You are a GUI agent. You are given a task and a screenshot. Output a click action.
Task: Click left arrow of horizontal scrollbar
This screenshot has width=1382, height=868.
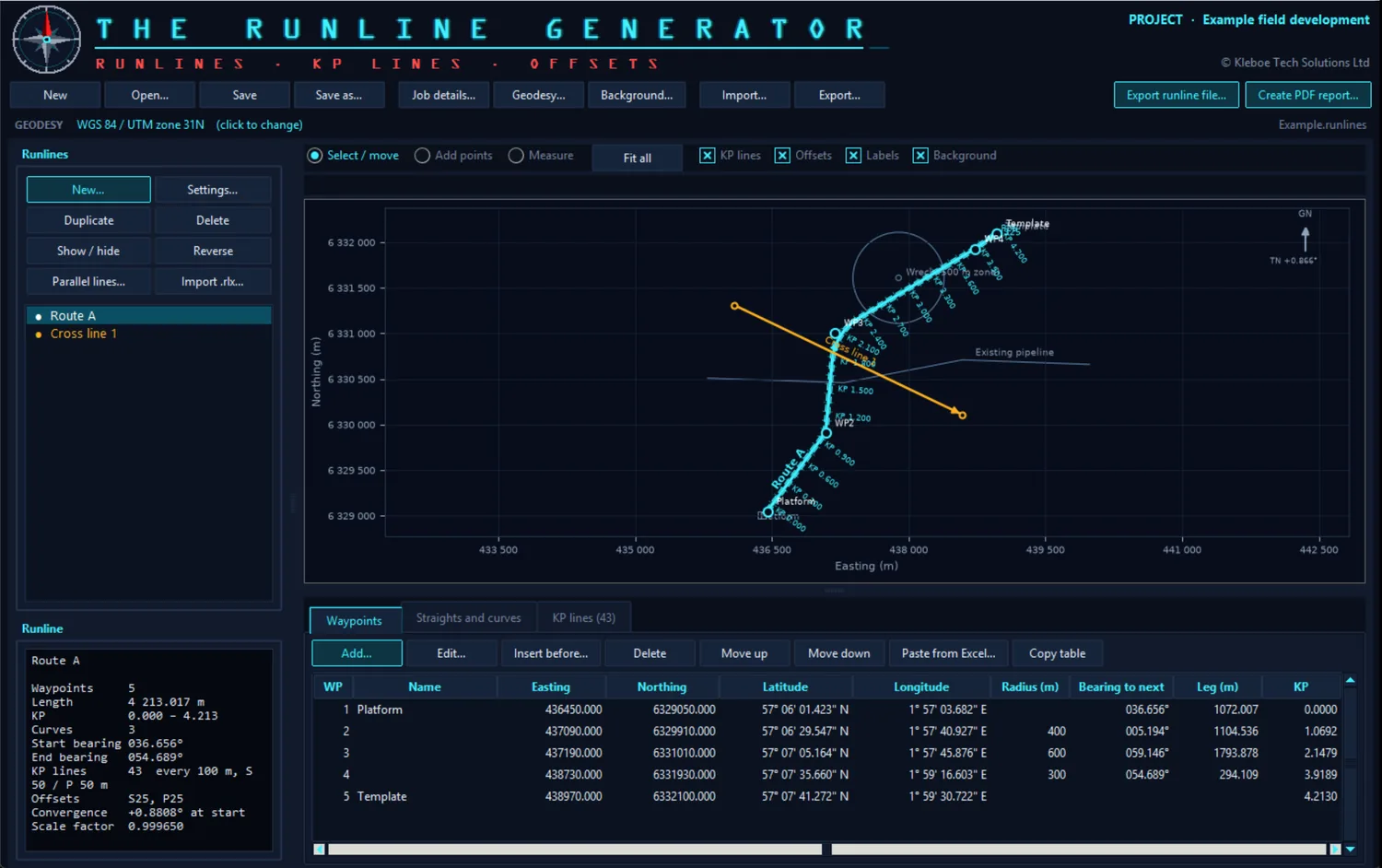[319, 849]
